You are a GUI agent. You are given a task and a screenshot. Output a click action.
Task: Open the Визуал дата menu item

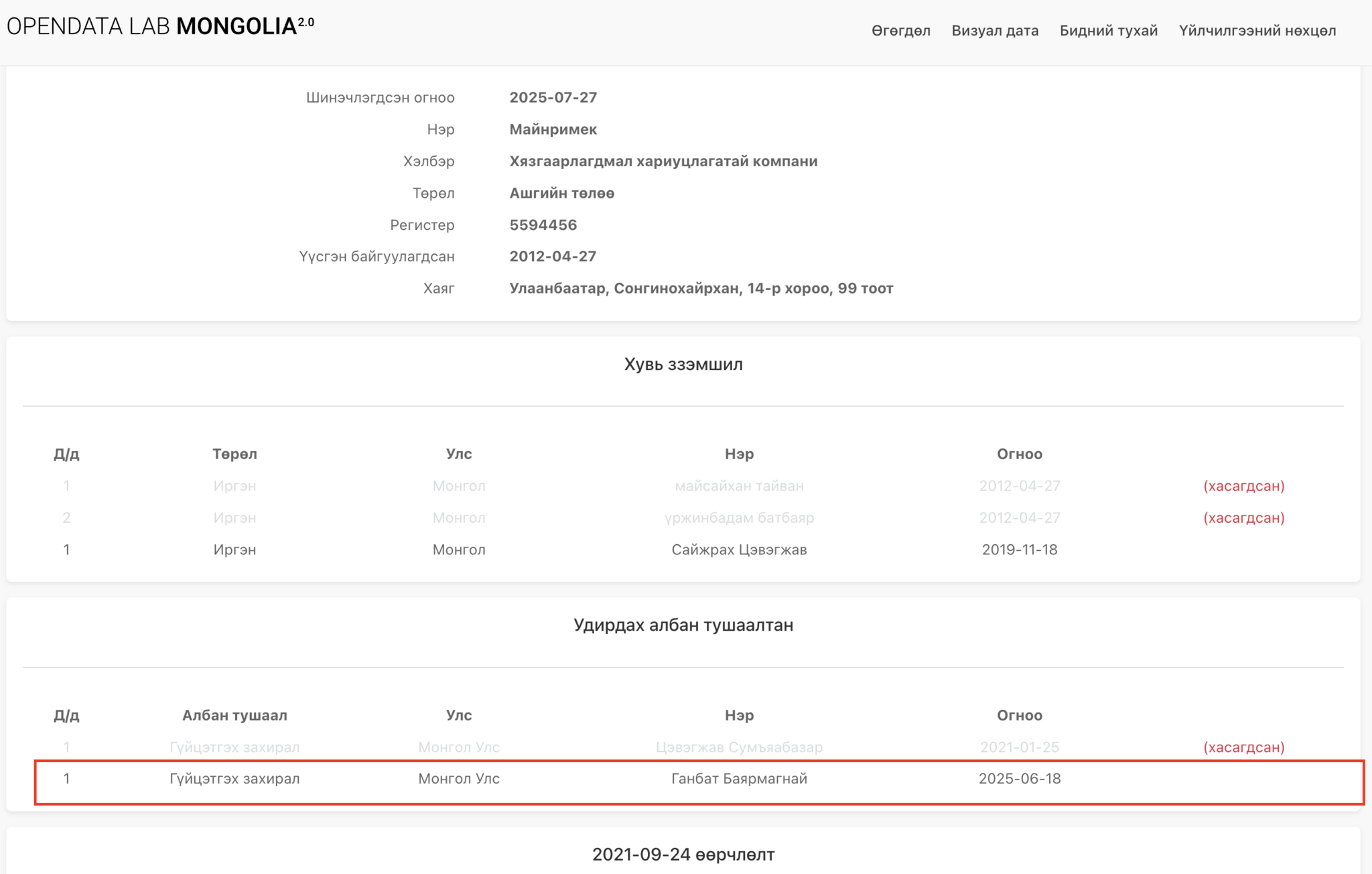tap(995, 31)
